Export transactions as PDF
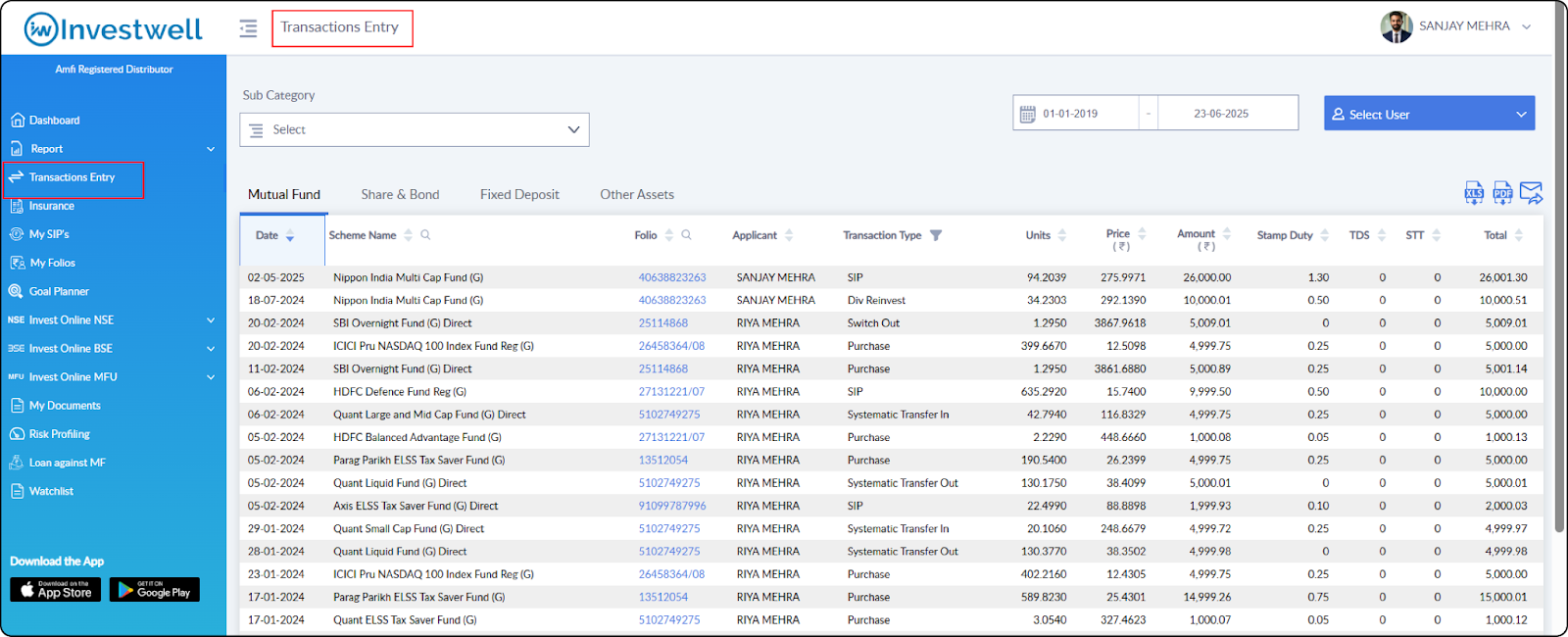Screen dimensions: 1568x637 coord(1502,193)
